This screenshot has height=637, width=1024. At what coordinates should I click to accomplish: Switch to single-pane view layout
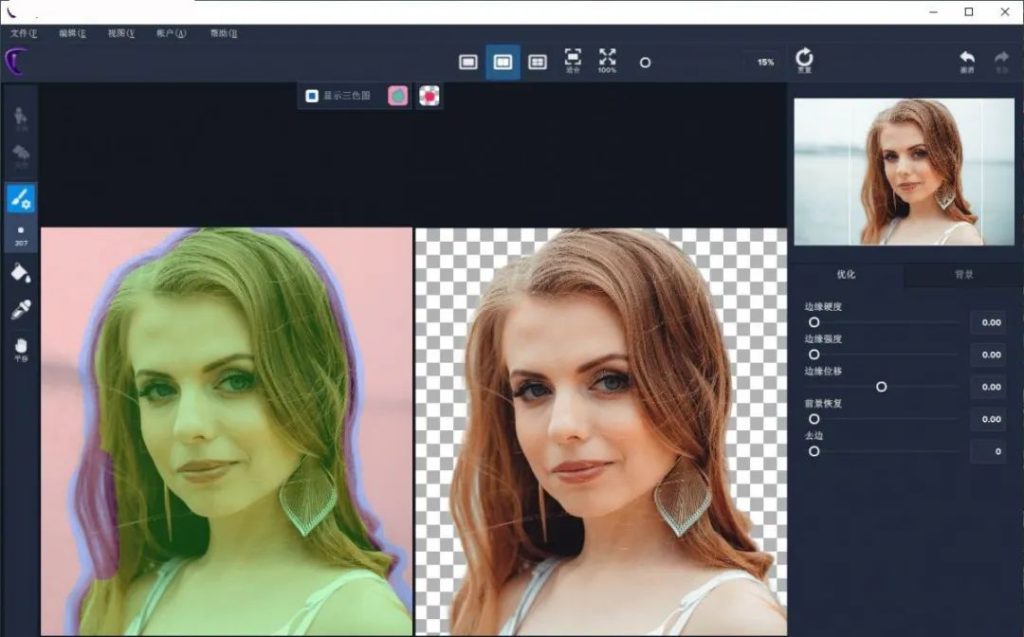coord(468,62)
